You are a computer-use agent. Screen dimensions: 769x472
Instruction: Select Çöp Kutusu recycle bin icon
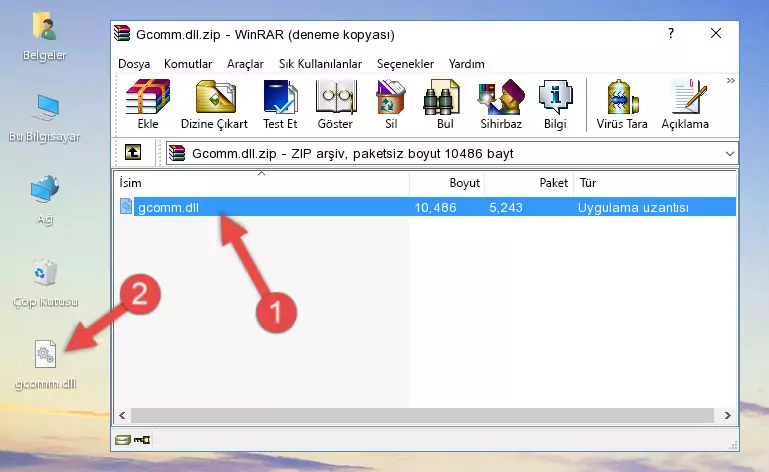[45, 283]
